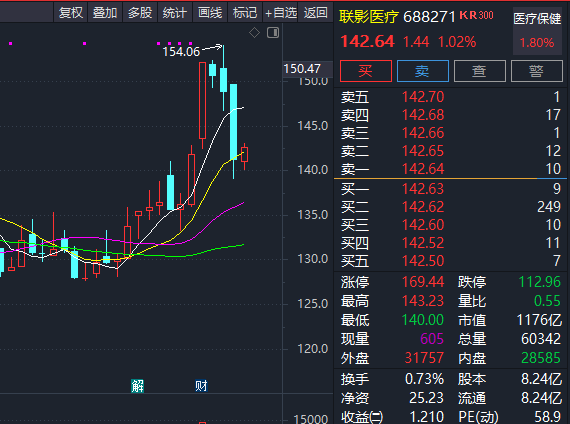
Task: Click the 联影医疗 stock name
Action: 369,17
